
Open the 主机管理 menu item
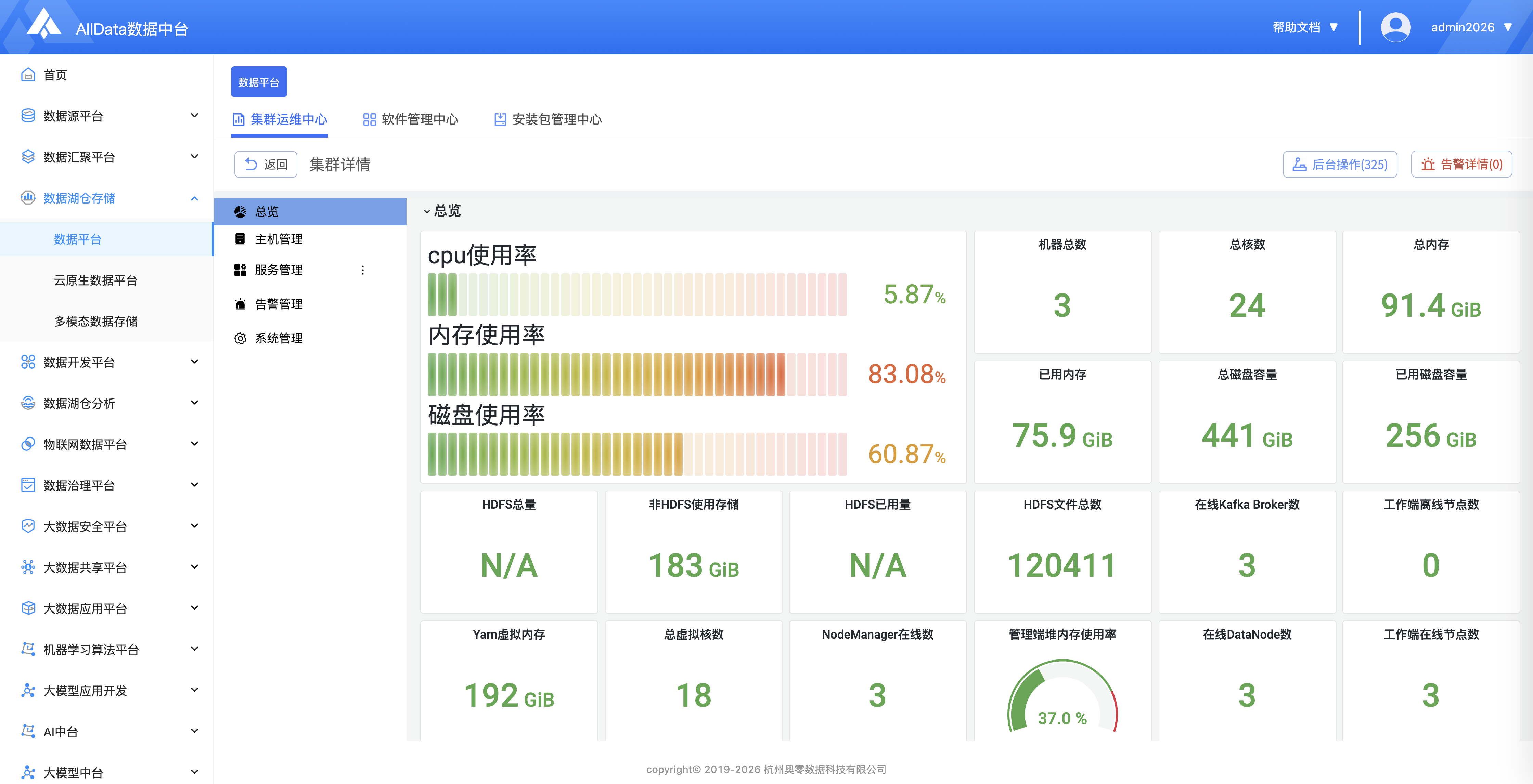[309, 239]
